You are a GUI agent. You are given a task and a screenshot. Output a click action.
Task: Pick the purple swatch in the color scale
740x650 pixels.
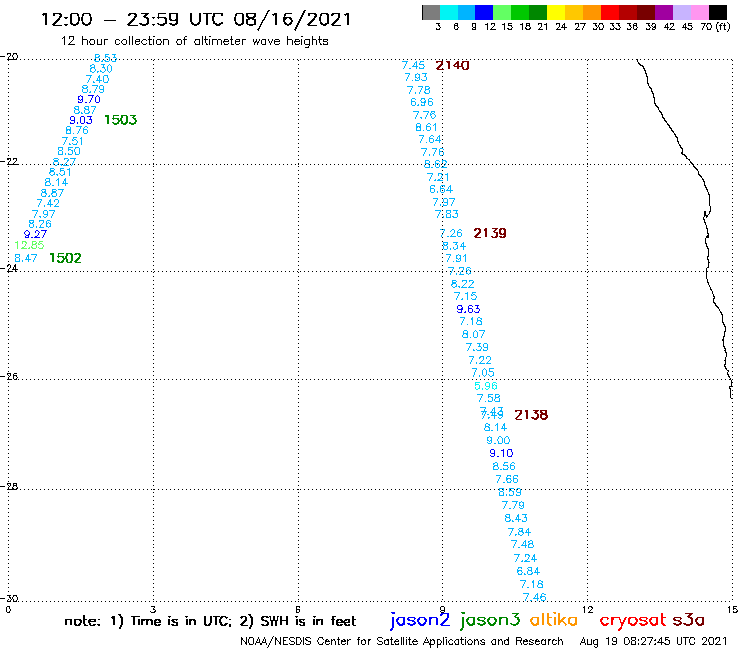[664, 12]
